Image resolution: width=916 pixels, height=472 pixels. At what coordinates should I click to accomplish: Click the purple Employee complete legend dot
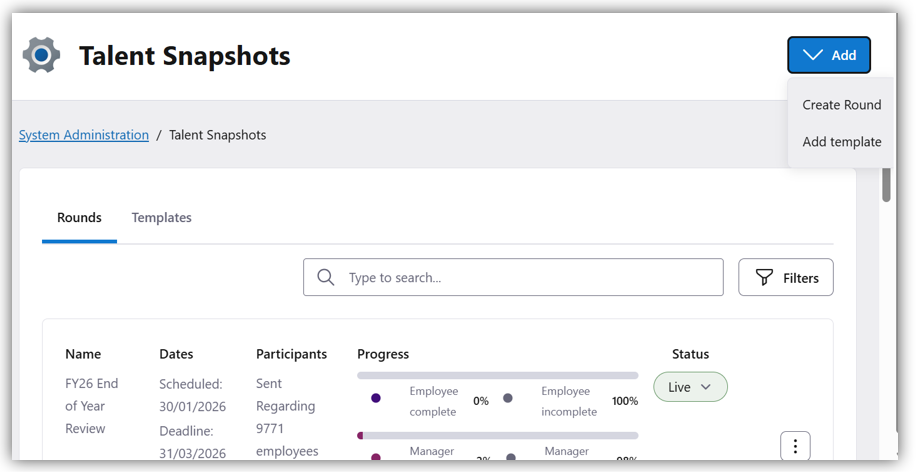tap(376, 398)
